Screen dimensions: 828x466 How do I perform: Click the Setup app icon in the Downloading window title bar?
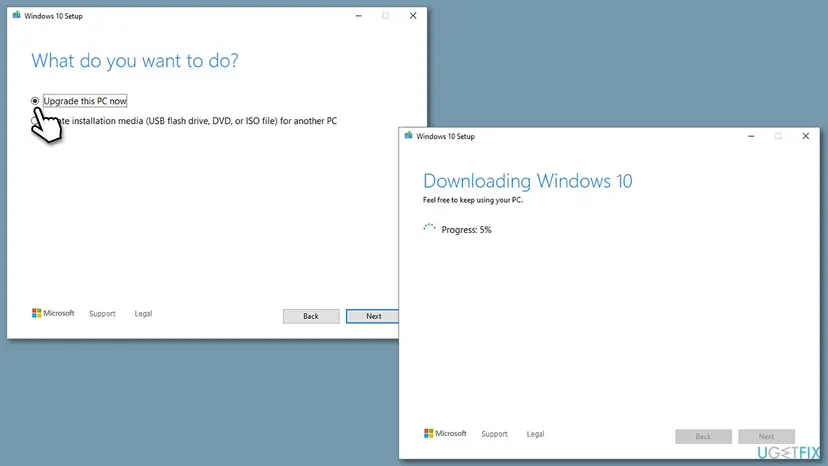click(408, 136)
